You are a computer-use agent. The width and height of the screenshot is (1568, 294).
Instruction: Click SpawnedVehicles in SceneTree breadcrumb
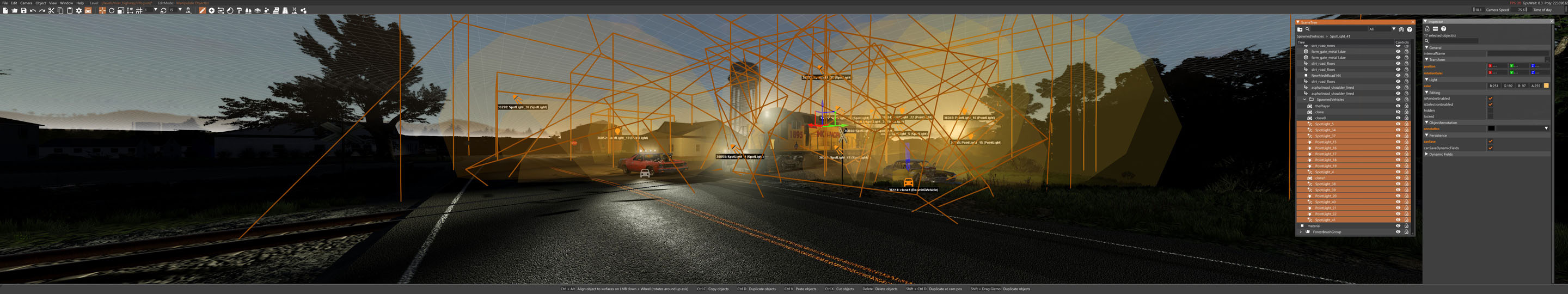point(1310,36)
